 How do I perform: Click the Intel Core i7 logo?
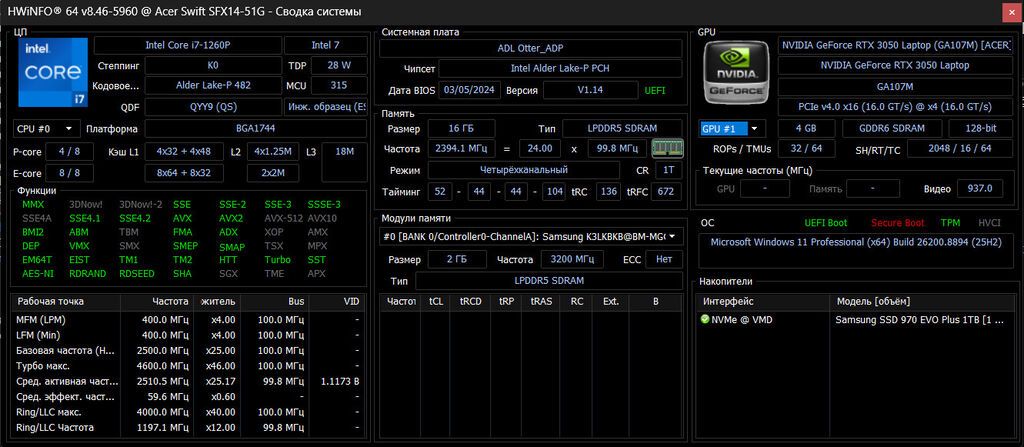tap(53, 72)
